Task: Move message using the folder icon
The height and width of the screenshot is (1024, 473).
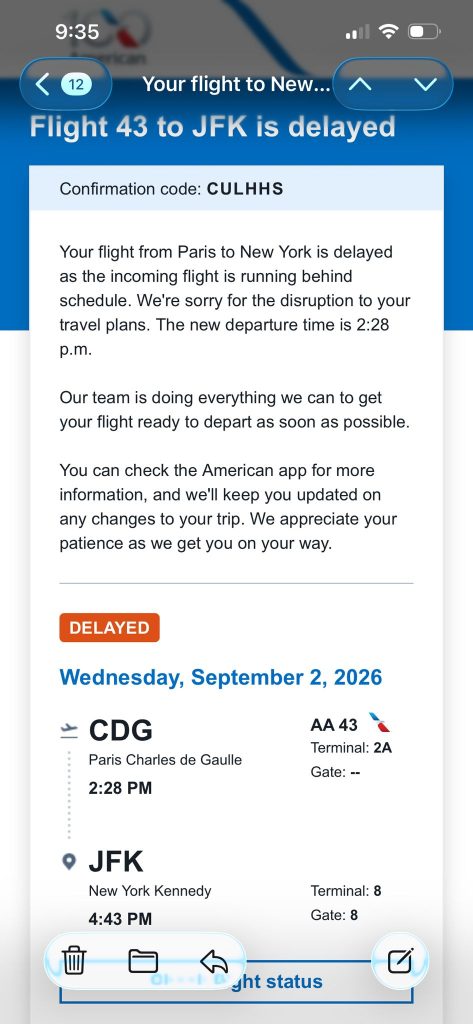Action: tap(143, 961)
